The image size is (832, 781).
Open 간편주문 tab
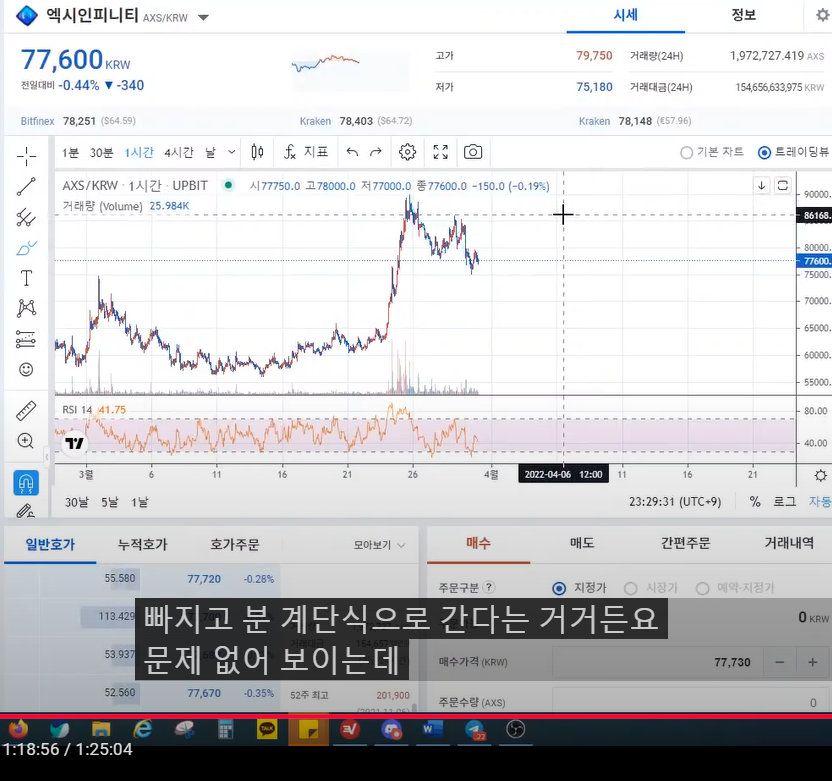click(685, 543)
